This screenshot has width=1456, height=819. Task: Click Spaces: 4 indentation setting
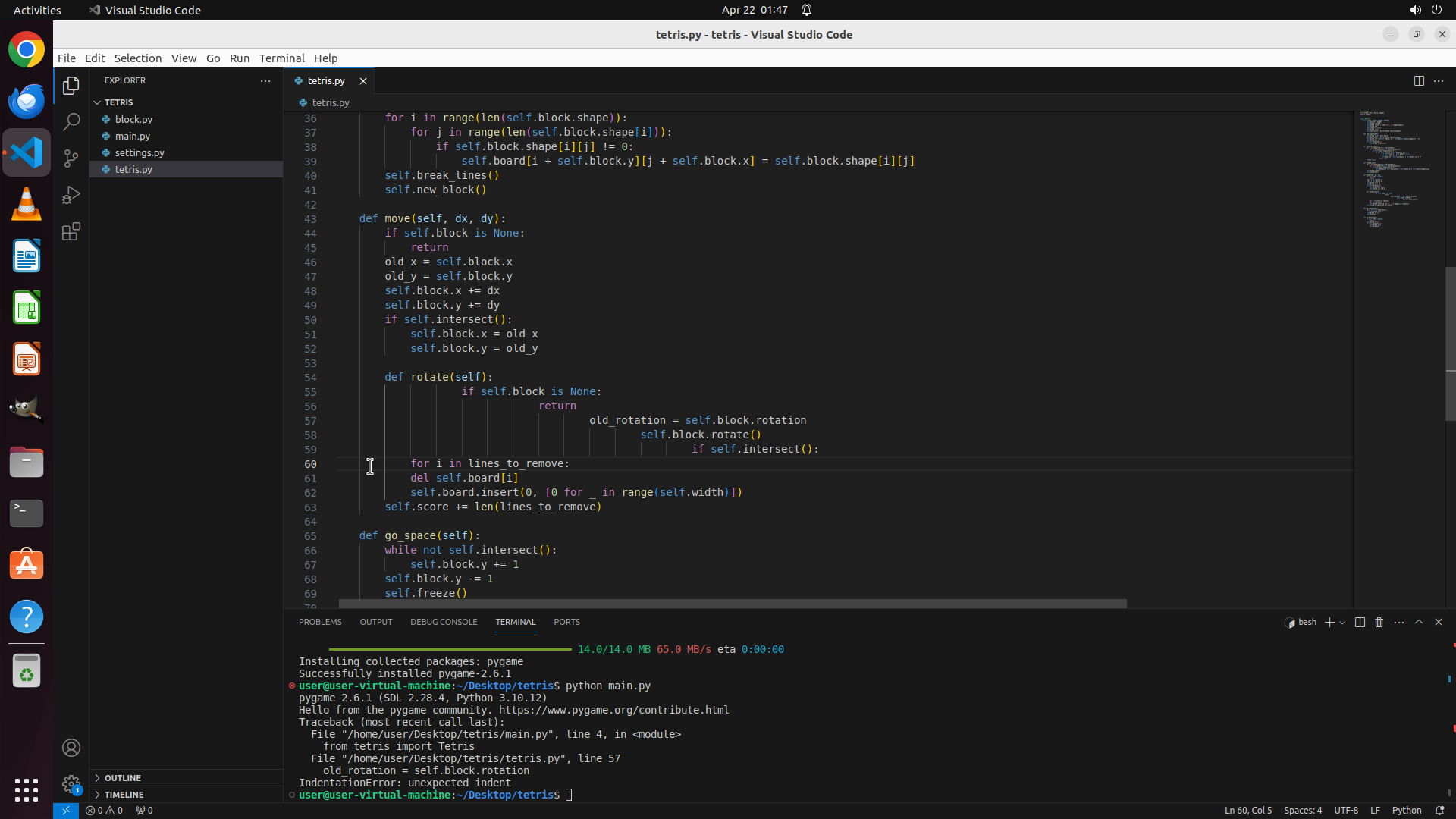tap(1302, 810)
